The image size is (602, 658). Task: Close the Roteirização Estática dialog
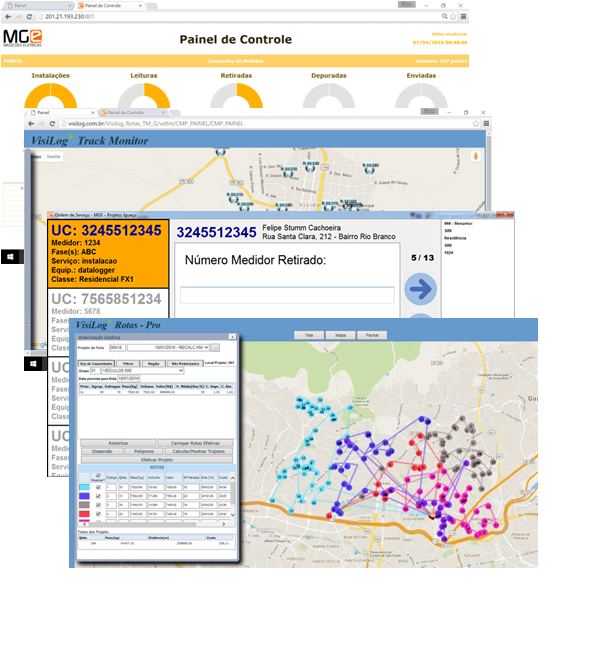point(232,337)
